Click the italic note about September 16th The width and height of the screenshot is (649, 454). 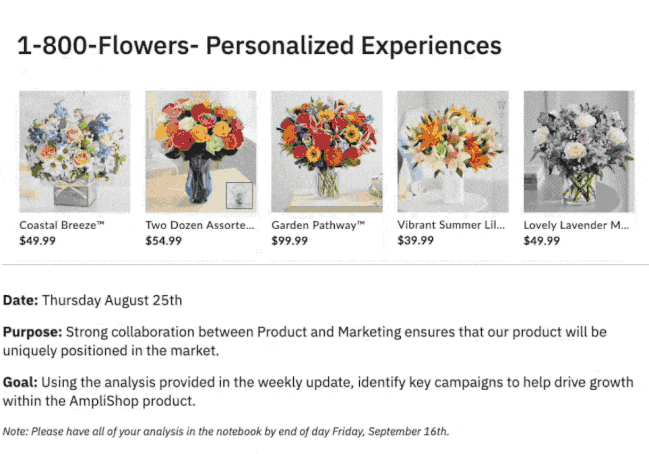click(x=226, y=431)
